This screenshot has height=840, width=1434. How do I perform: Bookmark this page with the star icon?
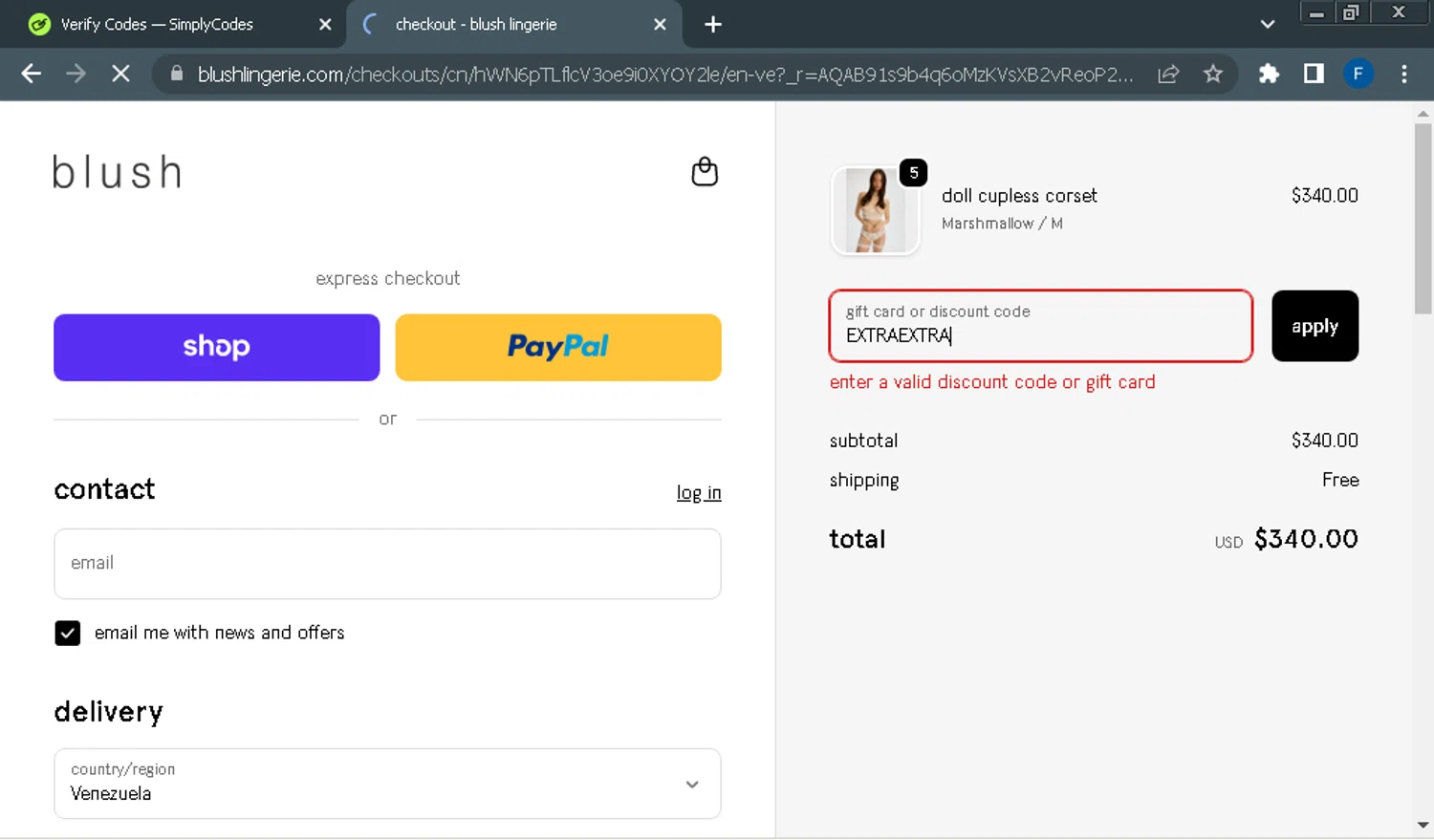1213,74
